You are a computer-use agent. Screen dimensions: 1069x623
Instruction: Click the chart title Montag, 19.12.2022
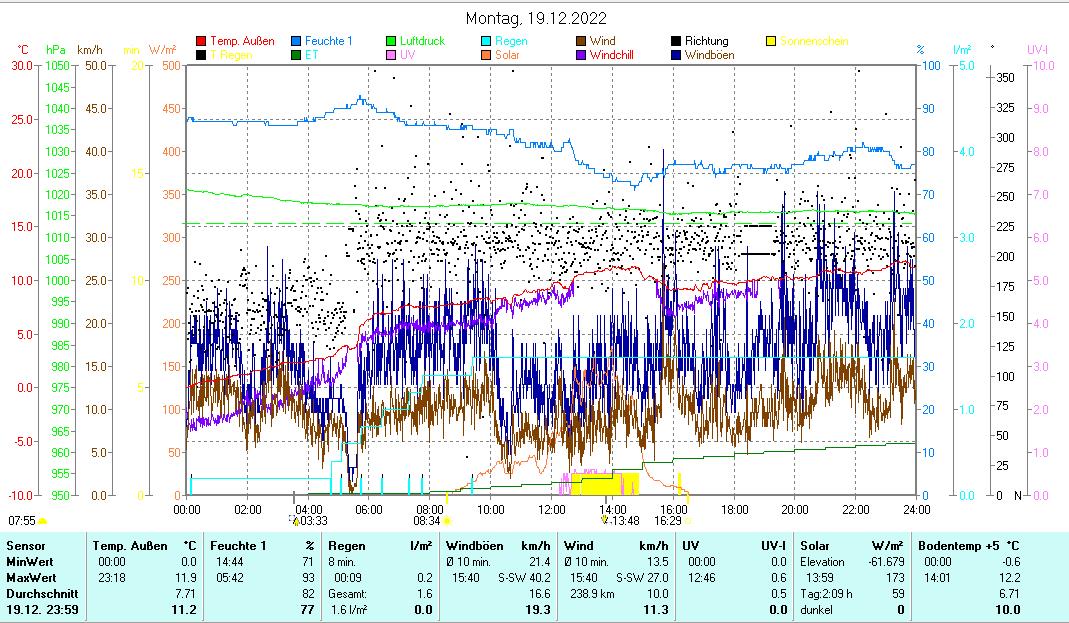536,18
